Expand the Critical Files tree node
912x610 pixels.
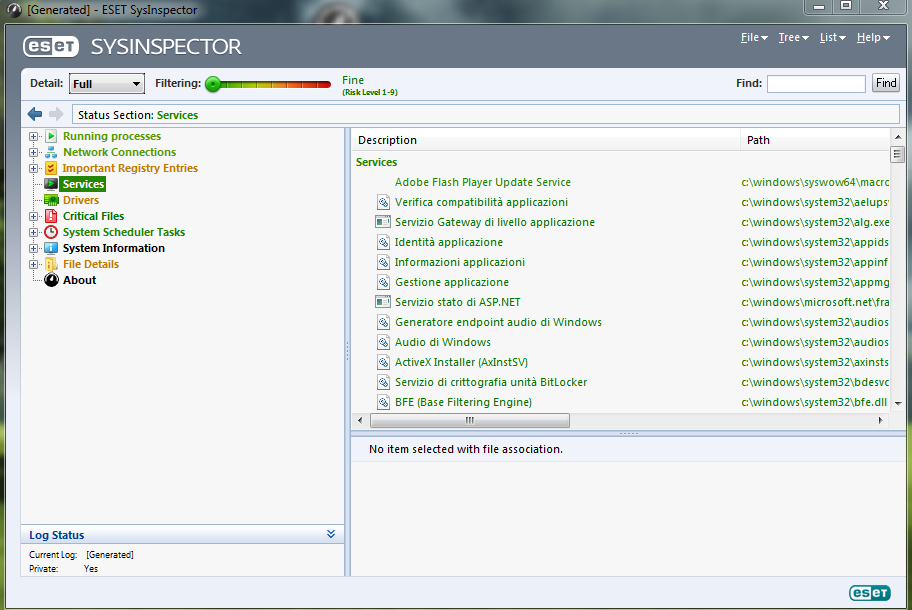[34, 216]
